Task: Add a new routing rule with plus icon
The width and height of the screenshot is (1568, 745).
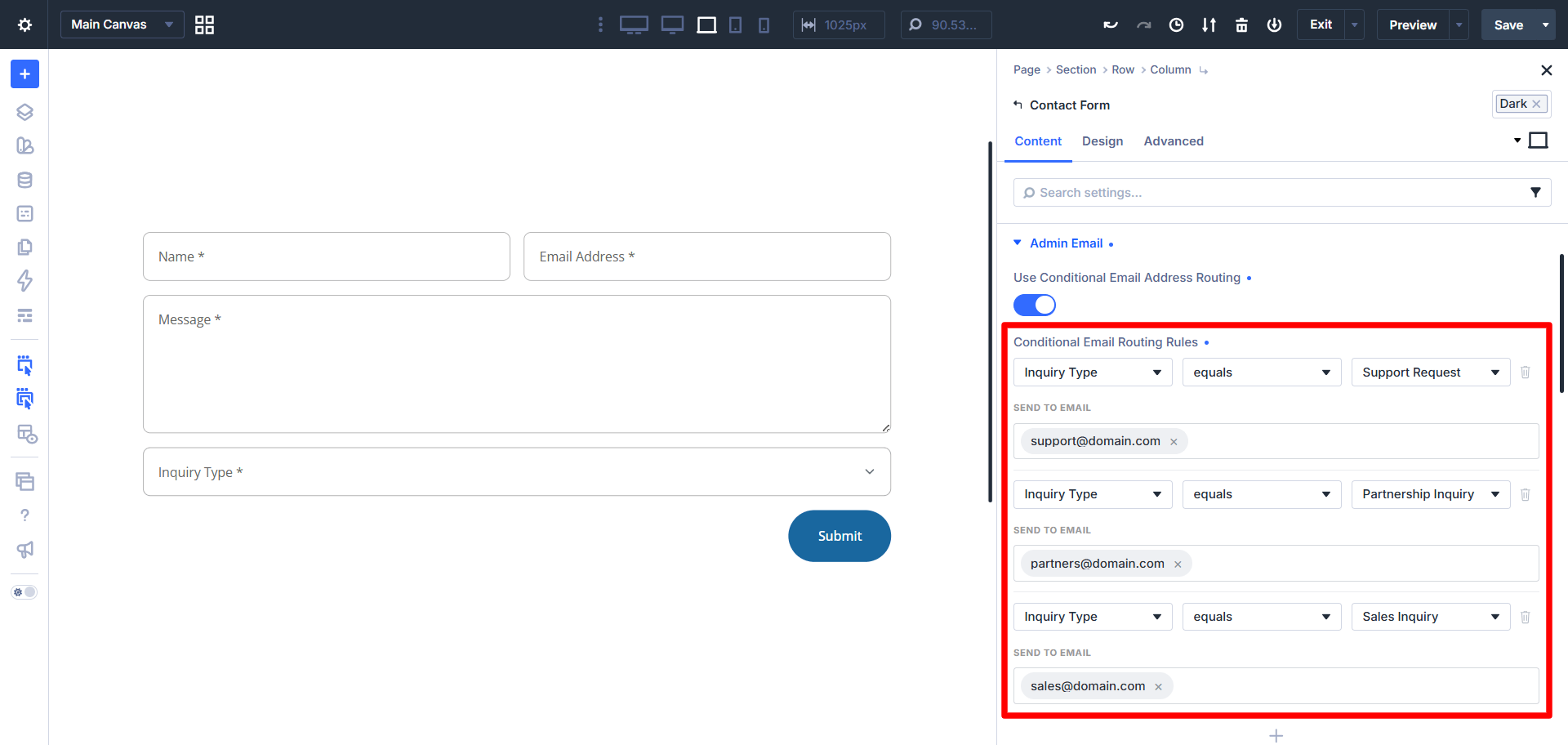Action: click(1276, 736)
